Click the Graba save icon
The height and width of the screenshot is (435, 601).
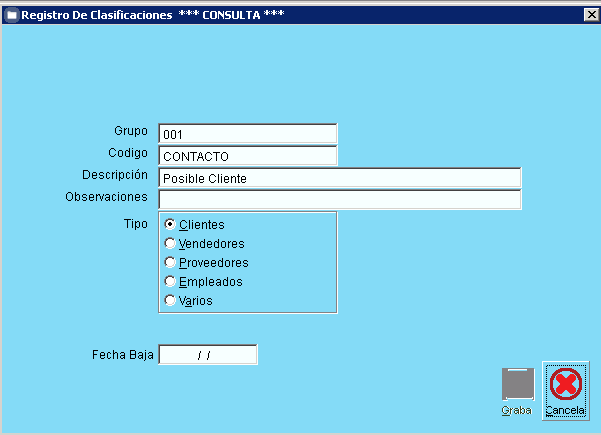click(517, 386)
